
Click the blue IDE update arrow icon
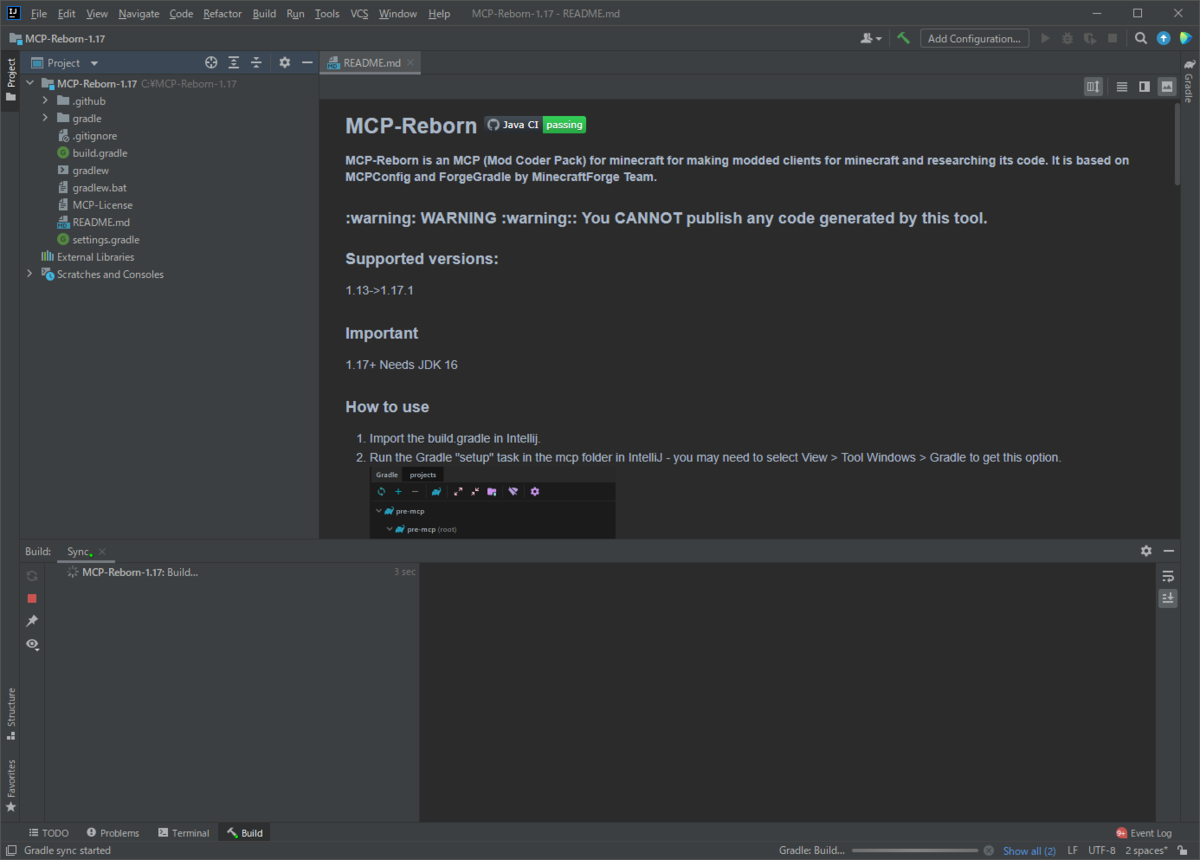(1163, 38)
